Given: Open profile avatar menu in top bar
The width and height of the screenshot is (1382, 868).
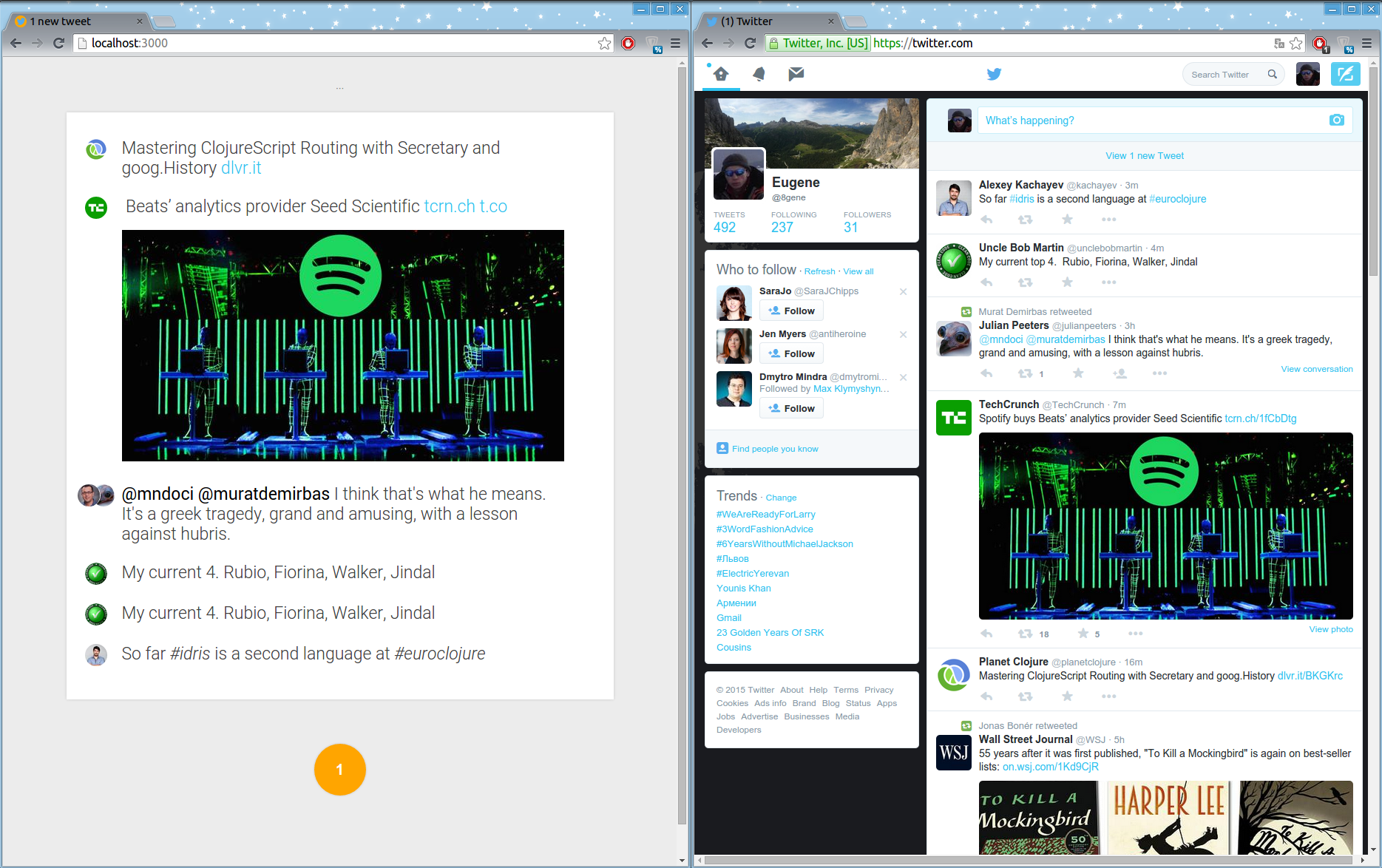Looking at the screenshot, I should [1307, 74].
